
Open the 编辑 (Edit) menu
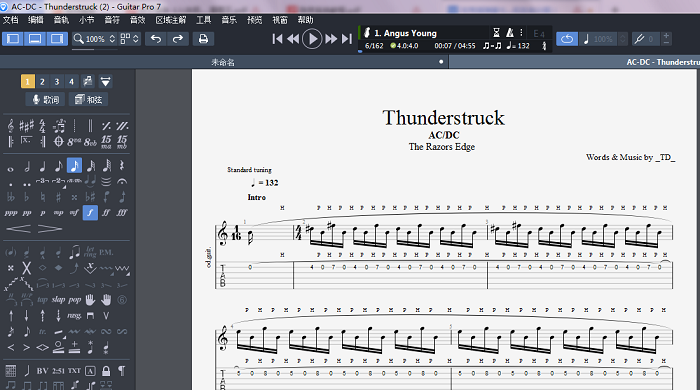pyautogui.click(x=36, y=20)
